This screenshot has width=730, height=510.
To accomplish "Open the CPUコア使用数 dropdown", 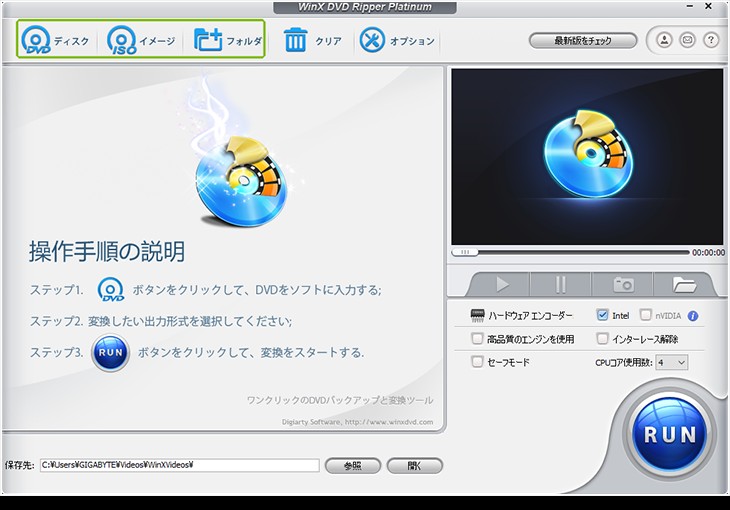I will pyautogui.click(x=672, y=362).
